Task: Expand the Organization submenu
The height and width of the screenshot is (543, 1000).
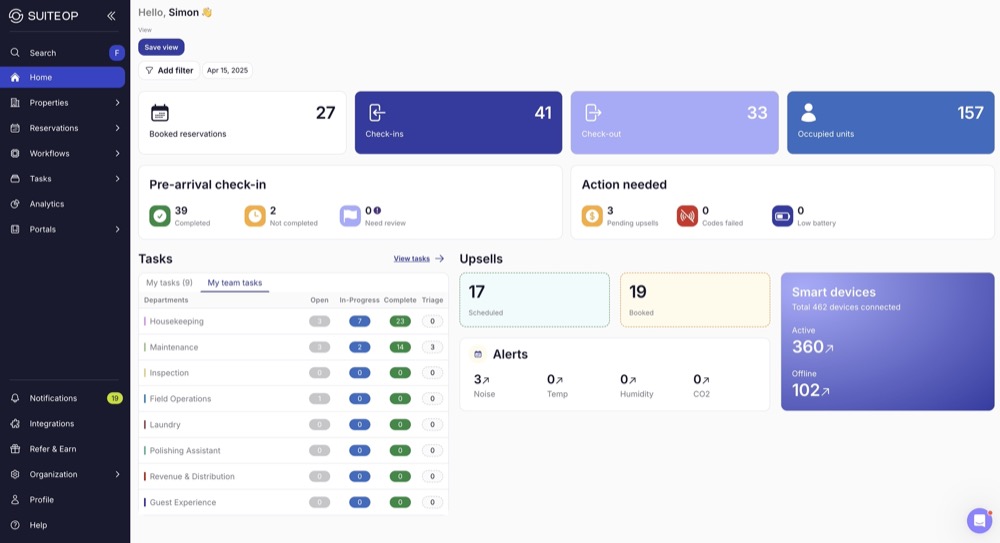Action: pyautogui.click(x=117, y=475)
